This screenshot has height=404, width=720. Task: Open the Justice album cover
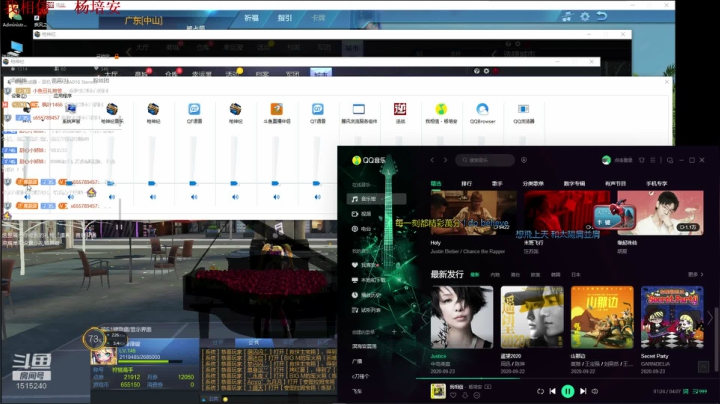(x=461, y=317)
